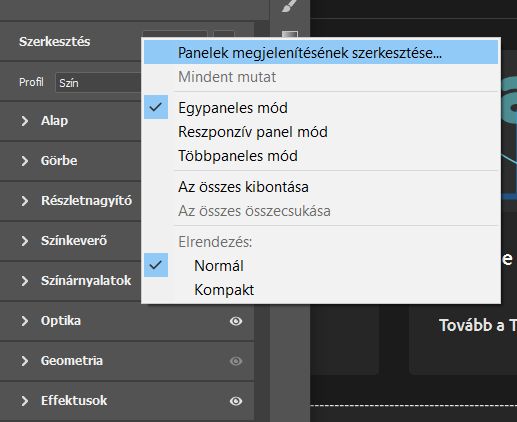Toggle the Optika panel eye visibility icon
The height and width of the screenshot is (422, 517).
[x=236, y=321]
